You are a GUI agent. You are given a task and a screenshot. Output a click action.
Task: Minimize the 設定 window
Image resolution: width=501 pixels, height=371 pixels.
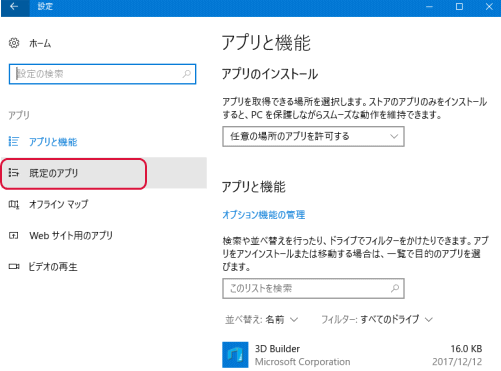point(429,7)
